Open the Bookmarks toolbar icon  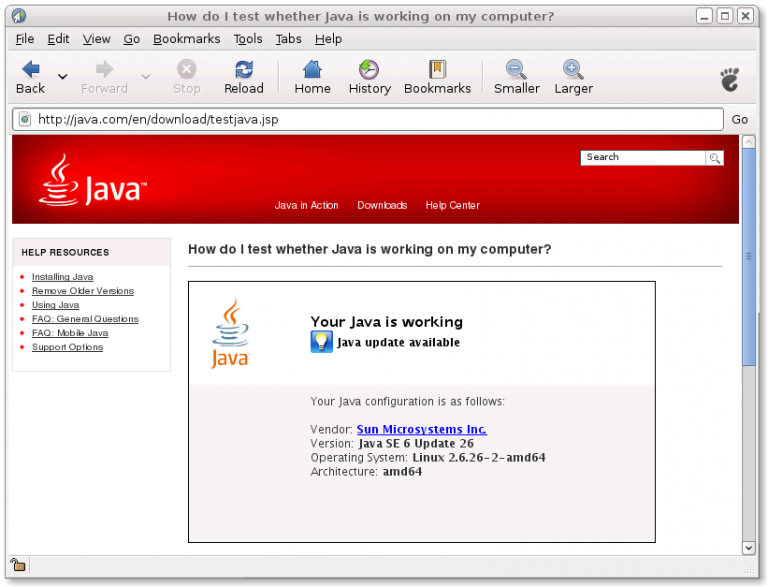point(437,70)
